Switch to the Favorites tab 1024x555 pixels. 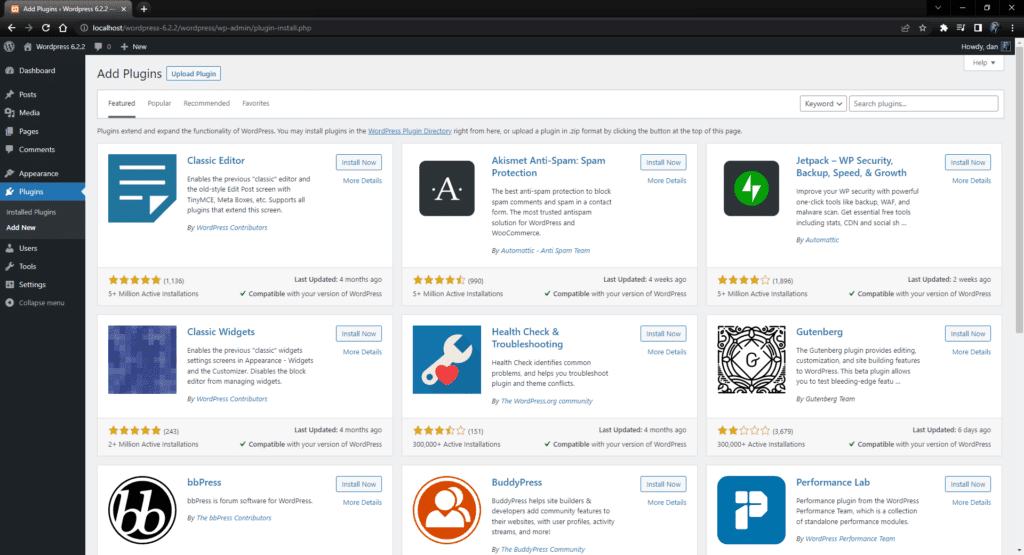[x=255, y=103]
